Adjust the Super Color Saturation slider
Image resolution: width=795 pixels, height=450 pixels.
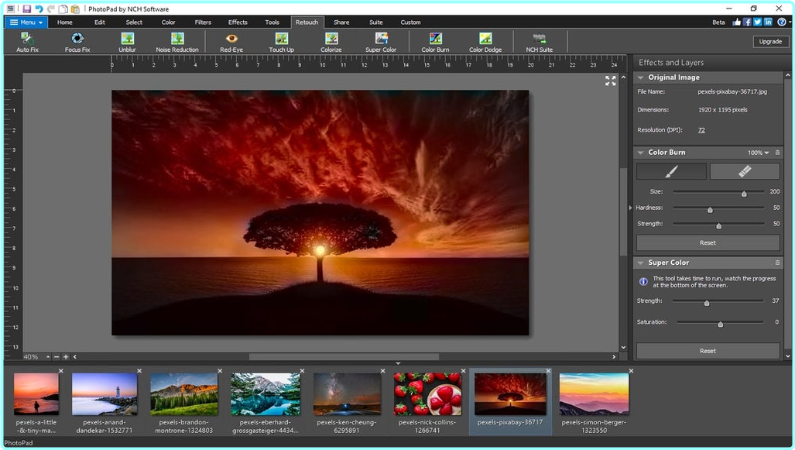point(720,322)
